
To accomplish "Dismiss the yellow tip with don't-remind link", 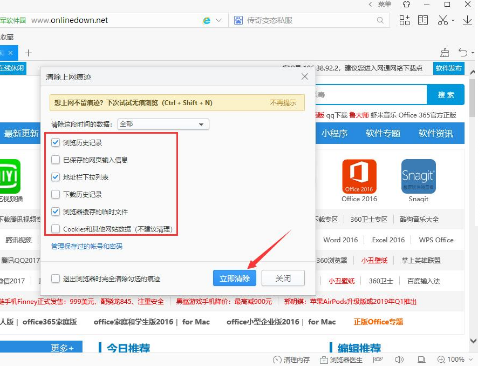I will (283, 103).
